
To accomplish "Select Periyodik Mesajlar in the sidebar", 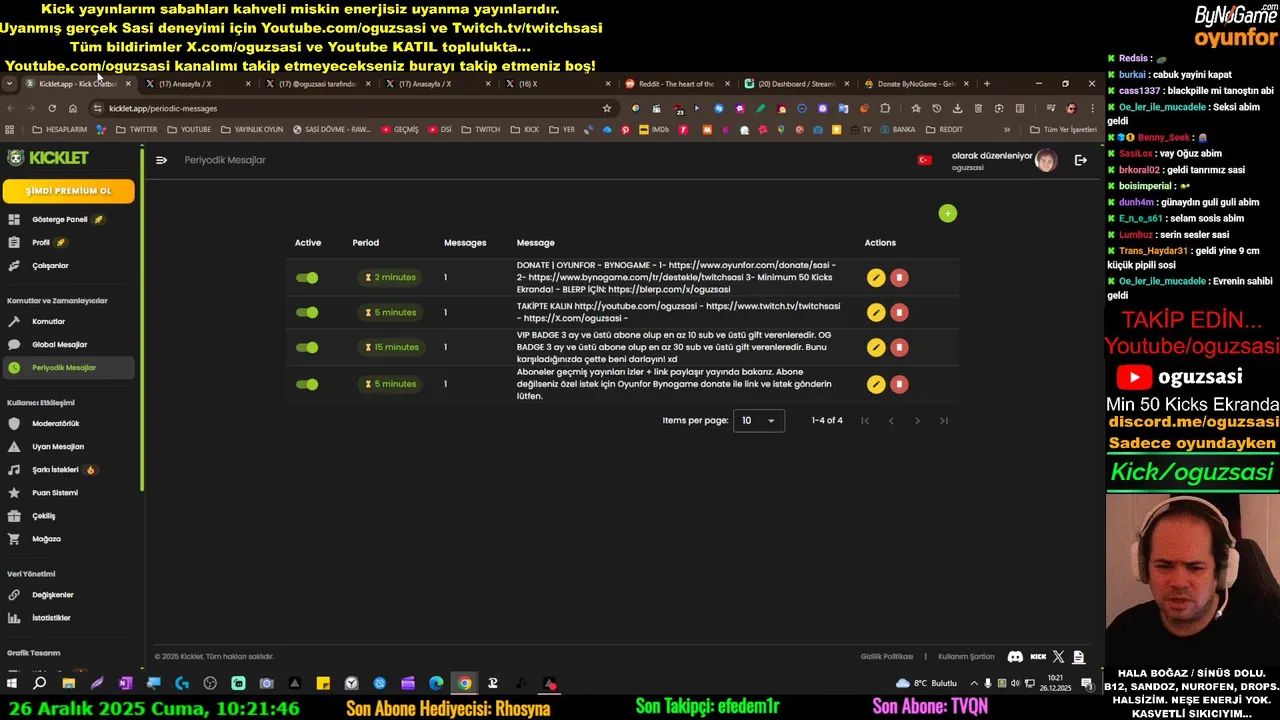I will (x=68, y=368).
